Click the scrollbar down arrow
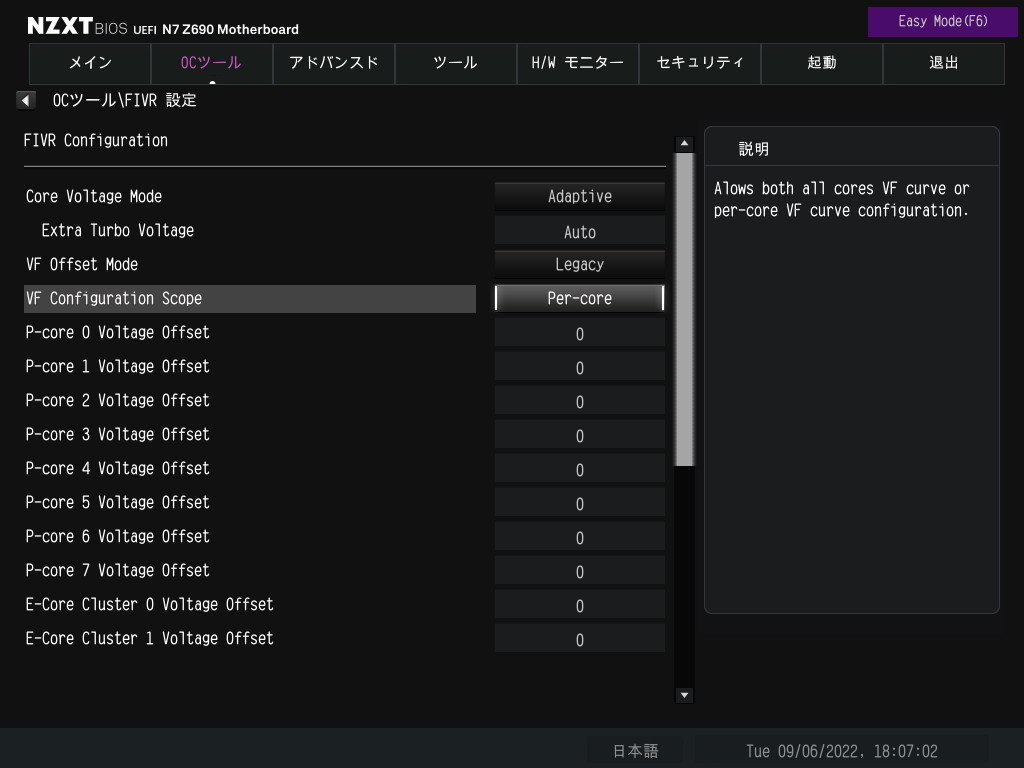Viewport: 1024px width, 768px height. [684, 695]
